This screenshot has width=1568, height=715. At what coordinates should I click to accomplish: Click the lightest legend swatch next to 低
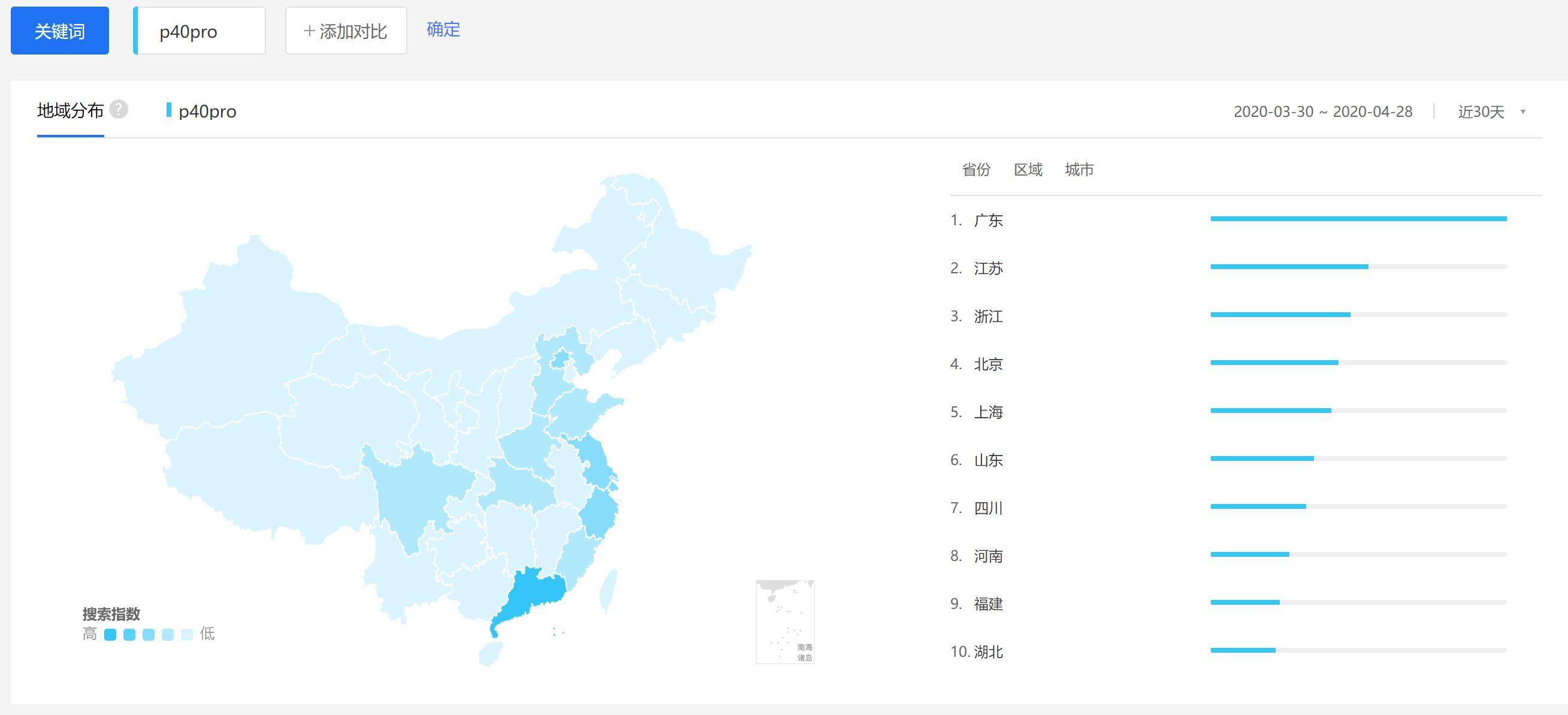[187, 635]
